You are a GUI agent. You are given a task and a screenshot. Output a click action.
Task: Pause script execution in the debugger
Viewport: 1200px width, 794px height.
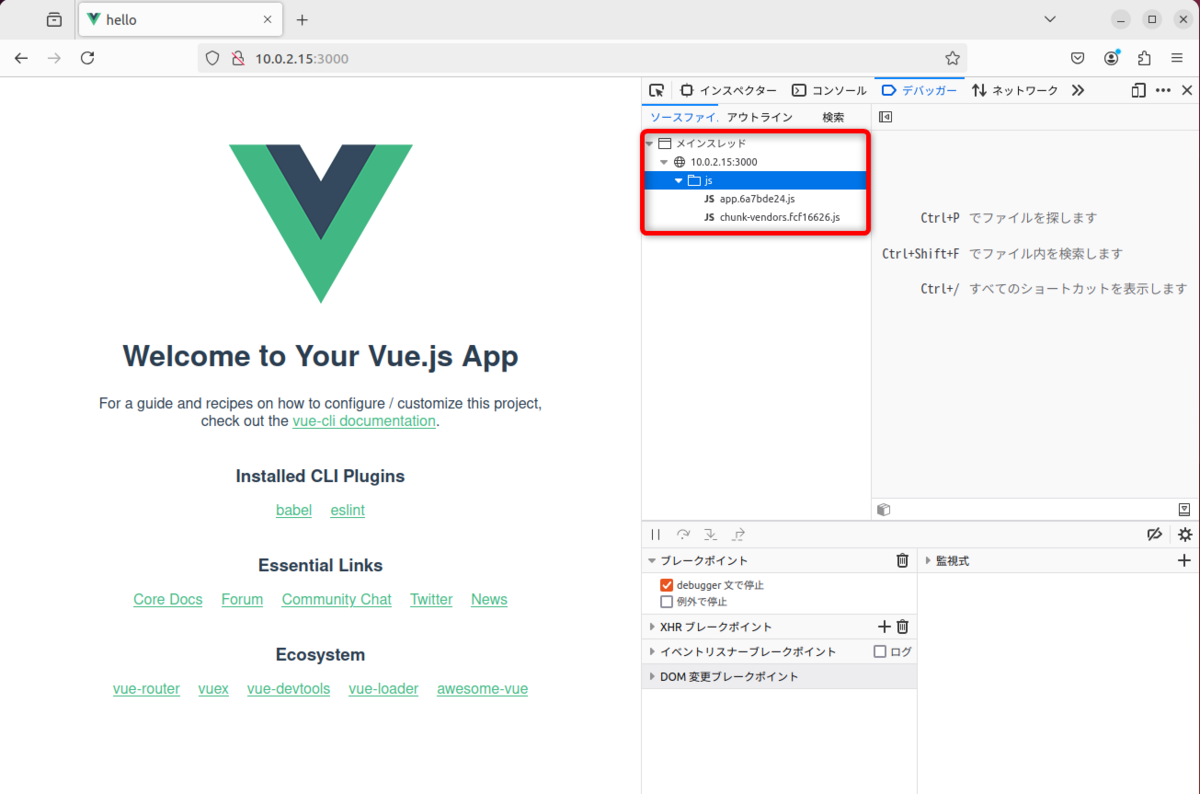click(x=656, y=535)
